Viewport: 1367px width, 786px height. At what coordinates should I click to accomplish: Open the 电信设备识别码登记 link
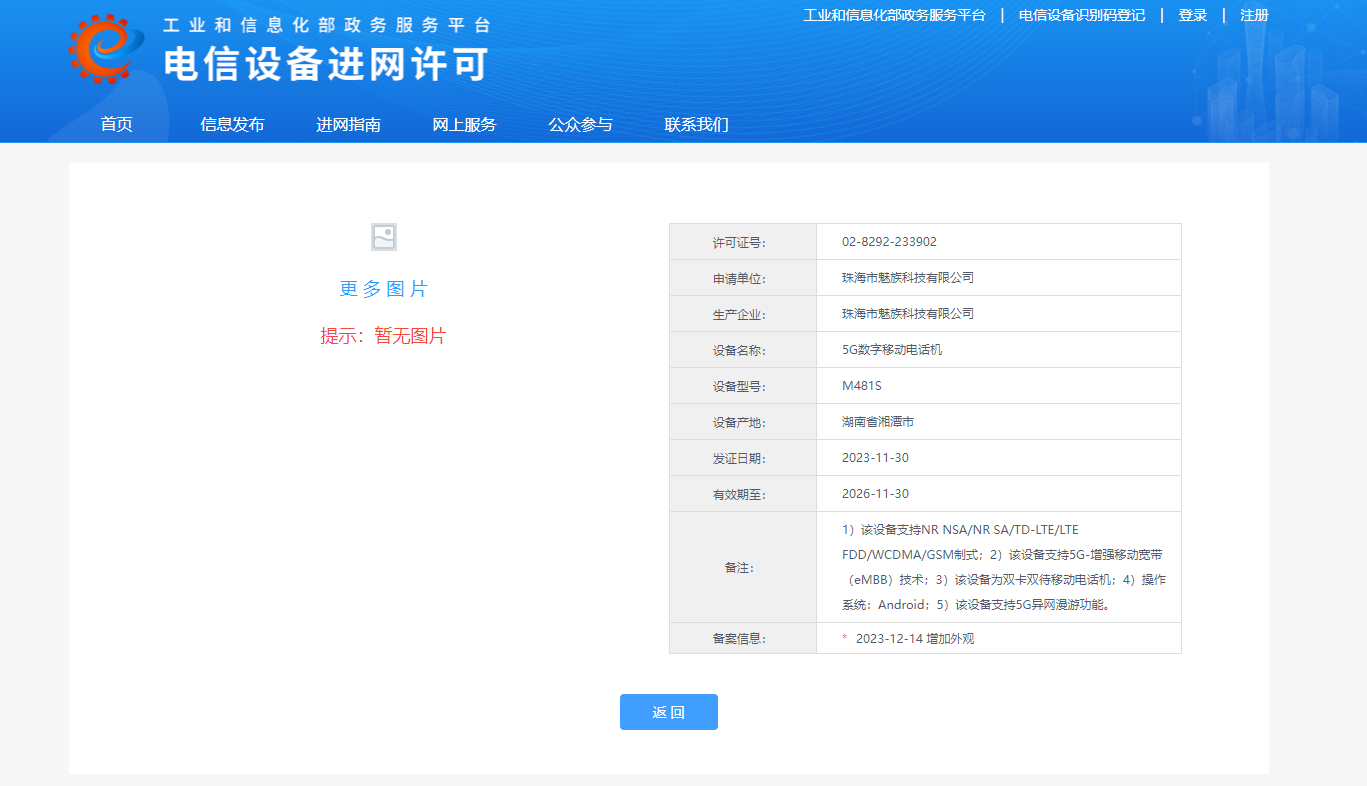pyautogui.click(x=1082, y=15)
